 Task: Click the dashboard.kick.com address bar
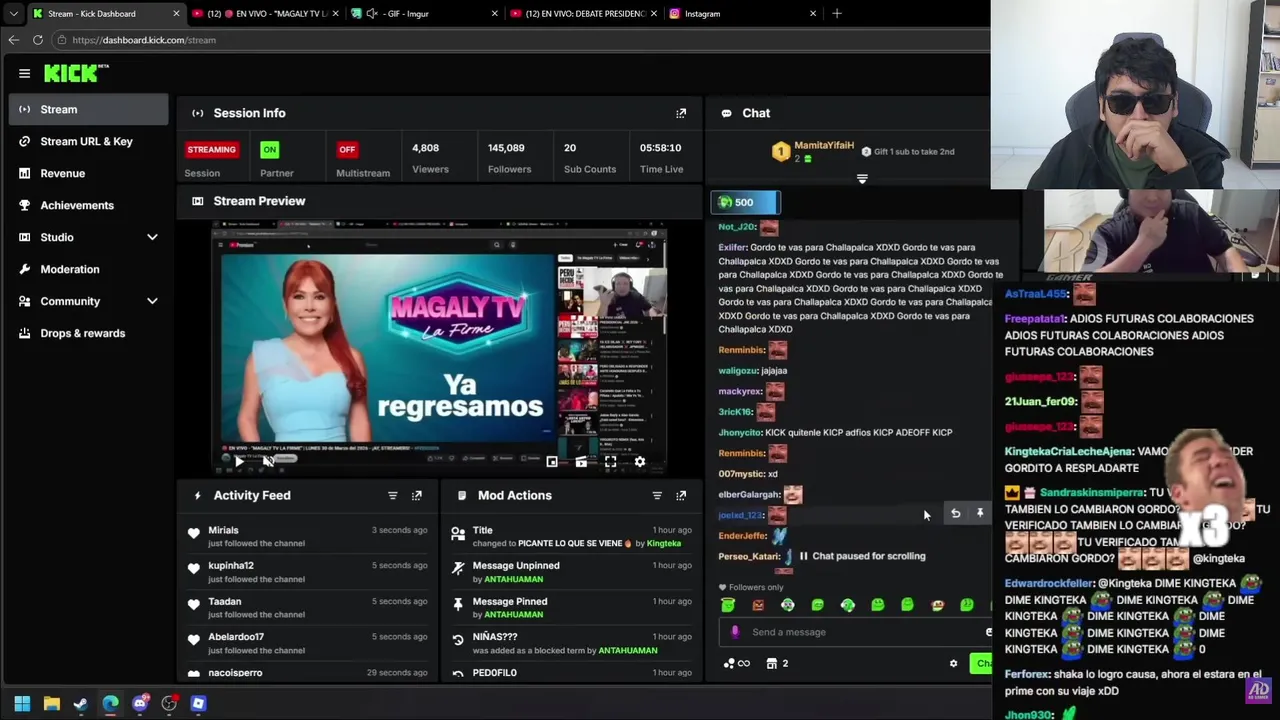coord(520,40)
